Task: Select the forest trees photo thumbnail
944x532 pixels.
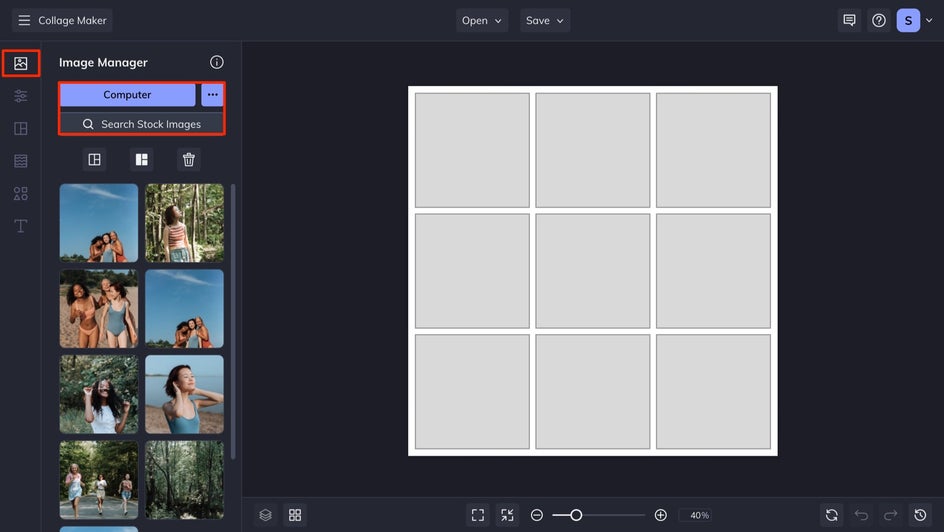Action: (x=184, y=480)
